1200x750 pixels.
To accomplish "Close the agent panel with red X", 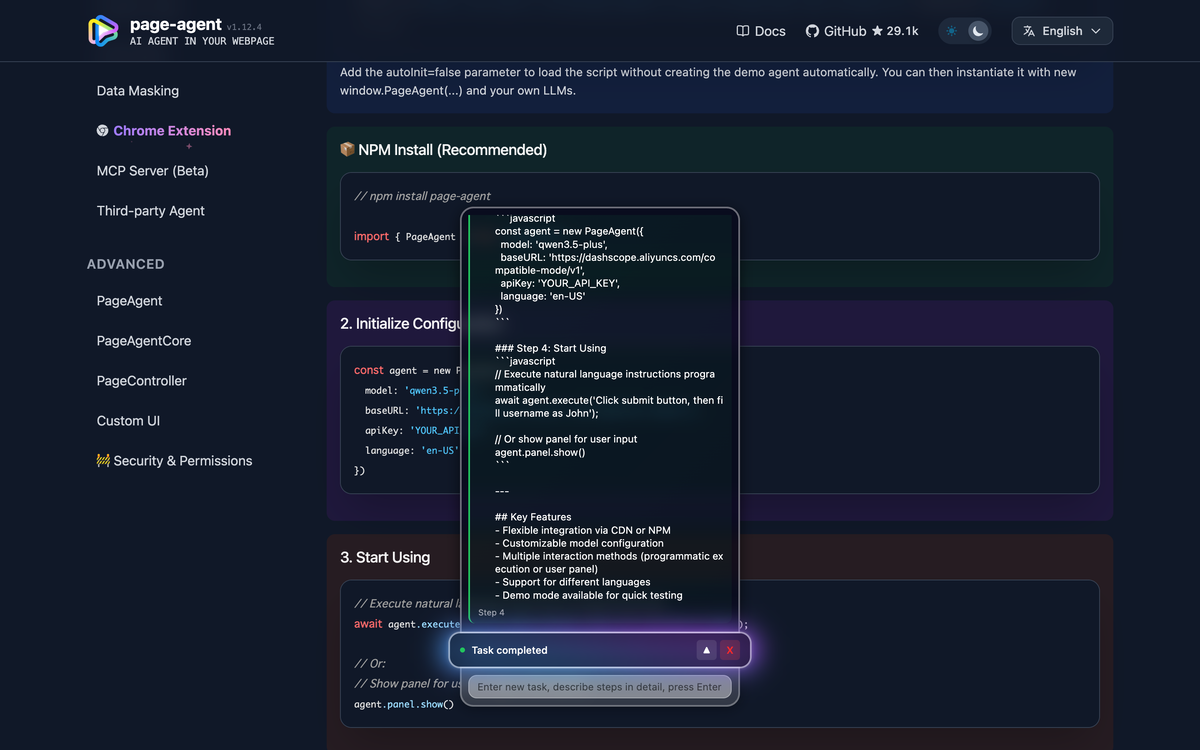I will (730, 650).
